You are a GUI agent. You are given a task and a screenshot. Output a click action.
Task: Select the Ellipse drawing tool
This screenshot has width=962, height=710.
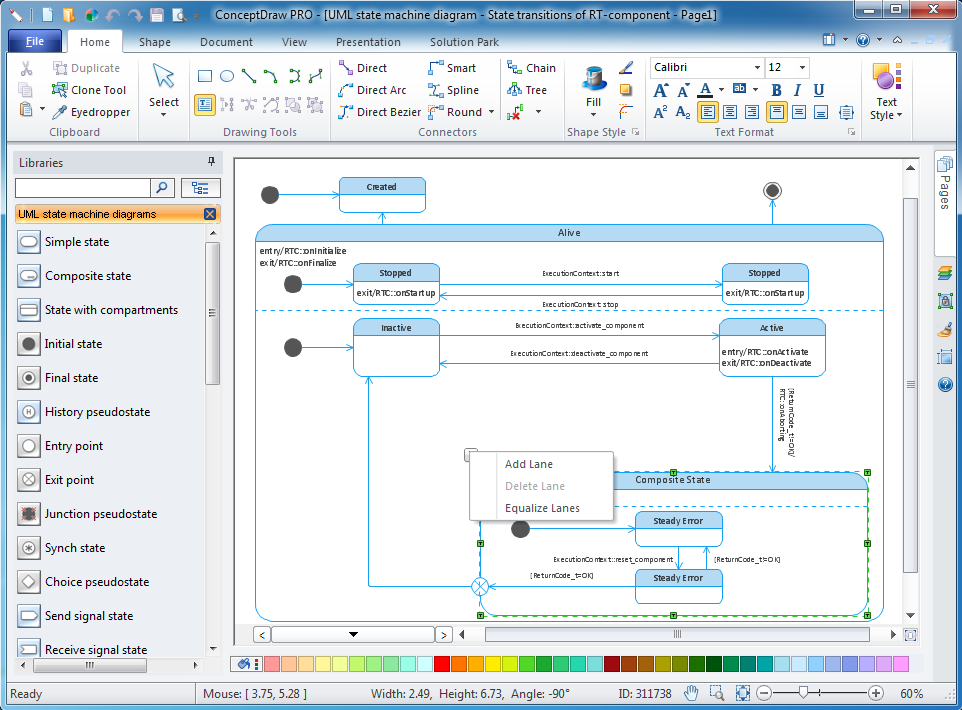pyautogui.click(x=227, y=76)
